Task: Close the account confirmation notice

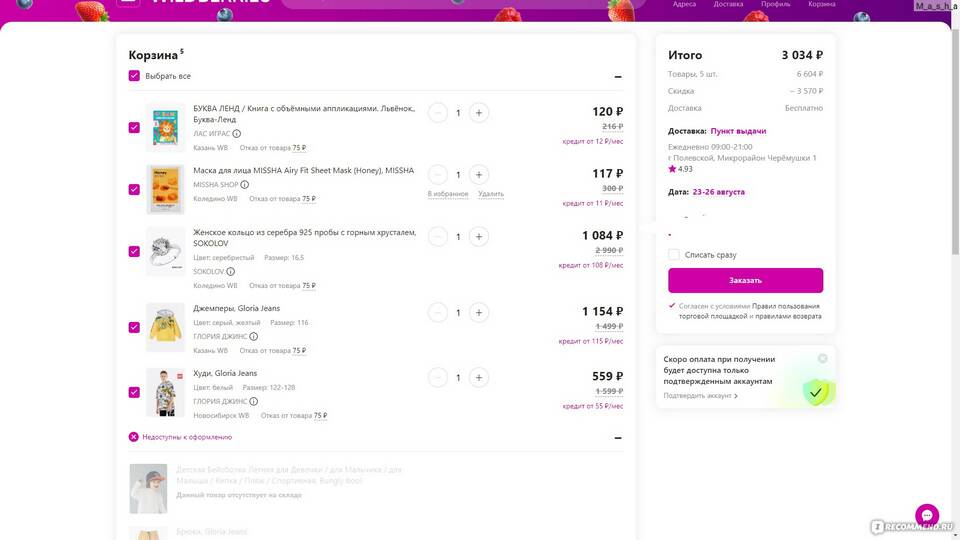Action: [822, 358]
